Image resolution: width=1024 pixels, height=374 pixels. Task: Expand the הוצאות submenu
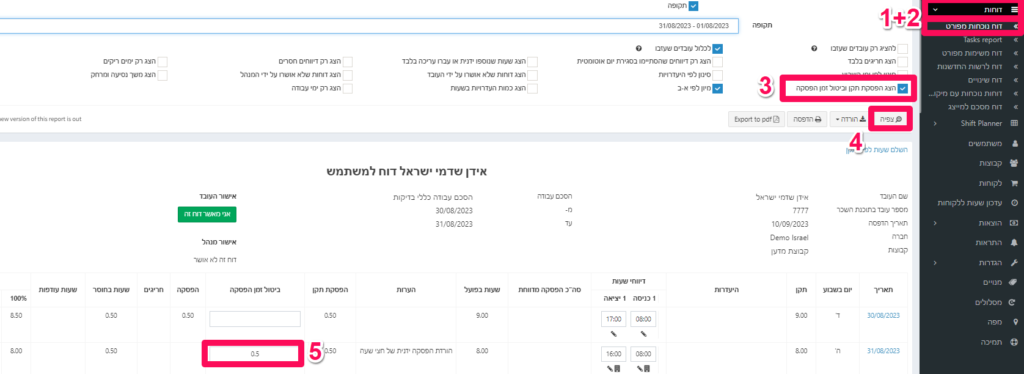935,223
